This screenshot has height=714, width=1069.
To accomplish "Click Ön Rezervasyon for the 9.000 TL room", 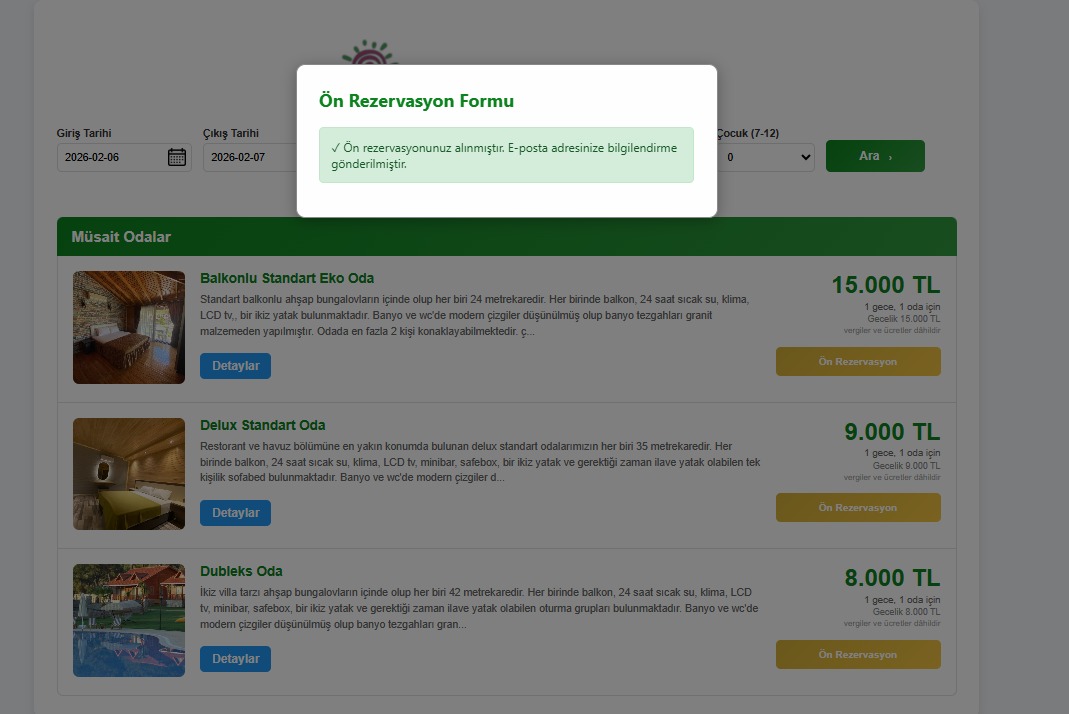I will [x=858, y=508].
